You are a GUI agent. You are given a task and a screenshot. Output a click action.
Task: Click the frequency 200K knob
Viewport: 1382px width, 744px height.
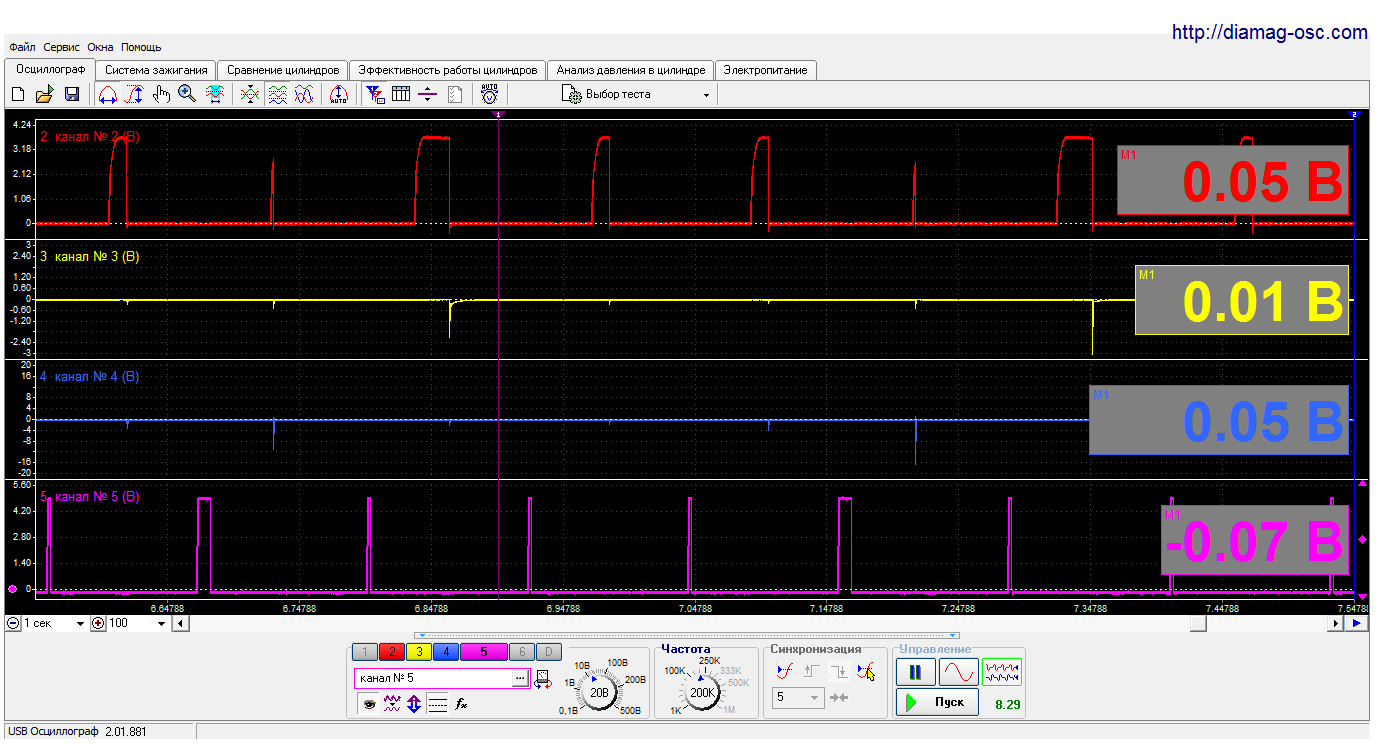click(702, 692)
